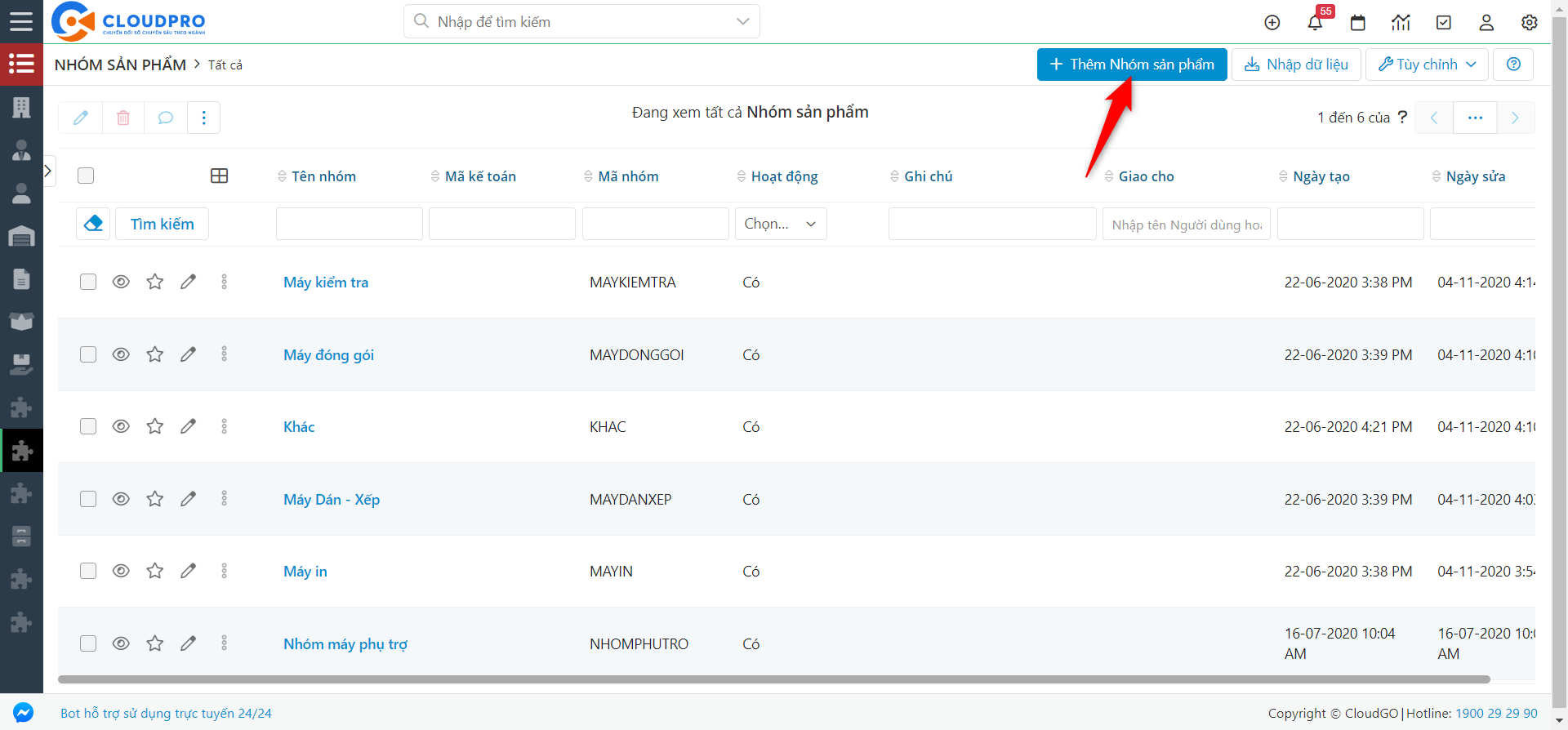
Task: Open the Tùy chỉnh dropdown
Action: tap(1427, 65)
